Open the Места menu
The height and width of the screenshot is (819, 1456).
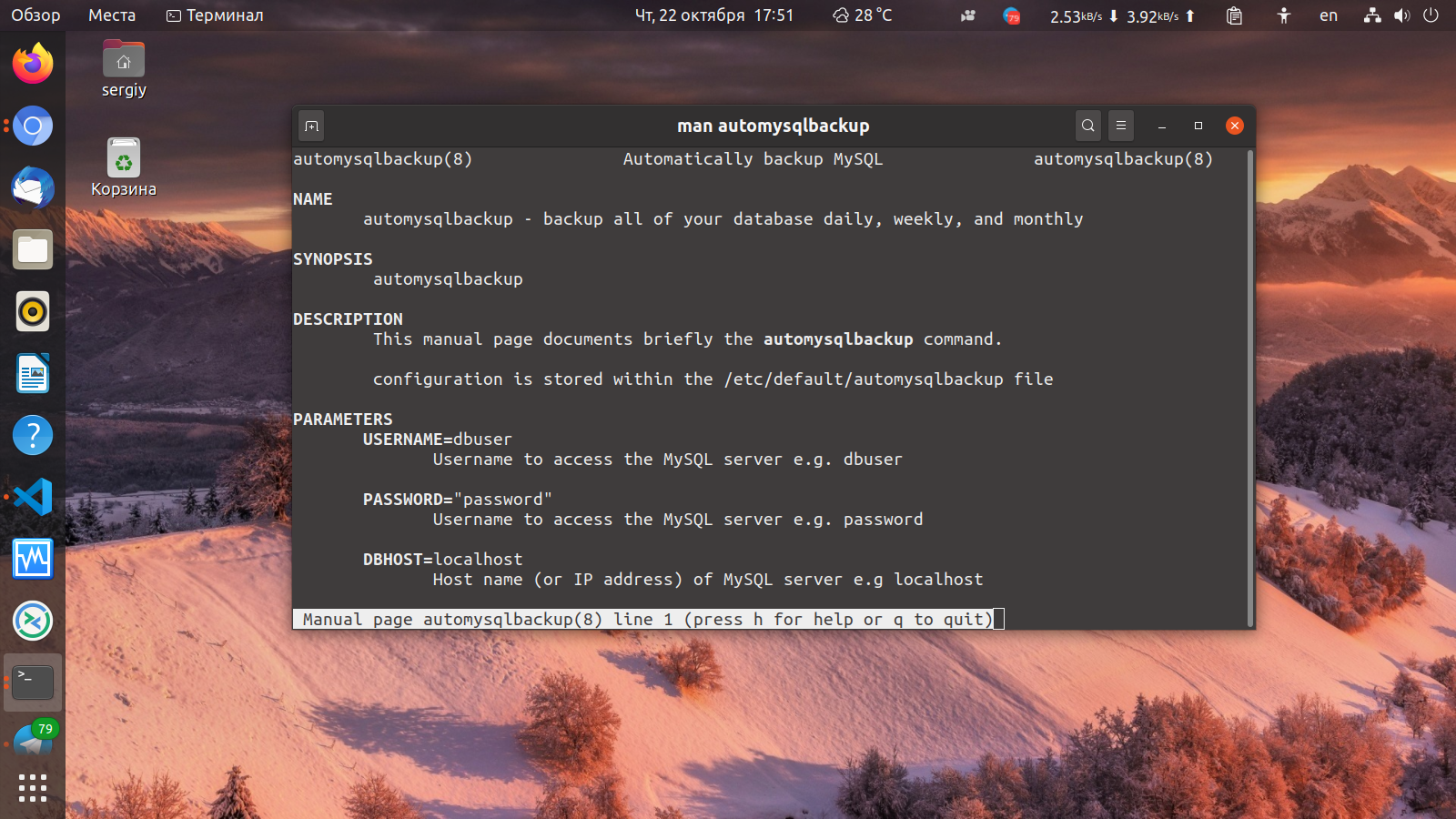pos(112,15)
